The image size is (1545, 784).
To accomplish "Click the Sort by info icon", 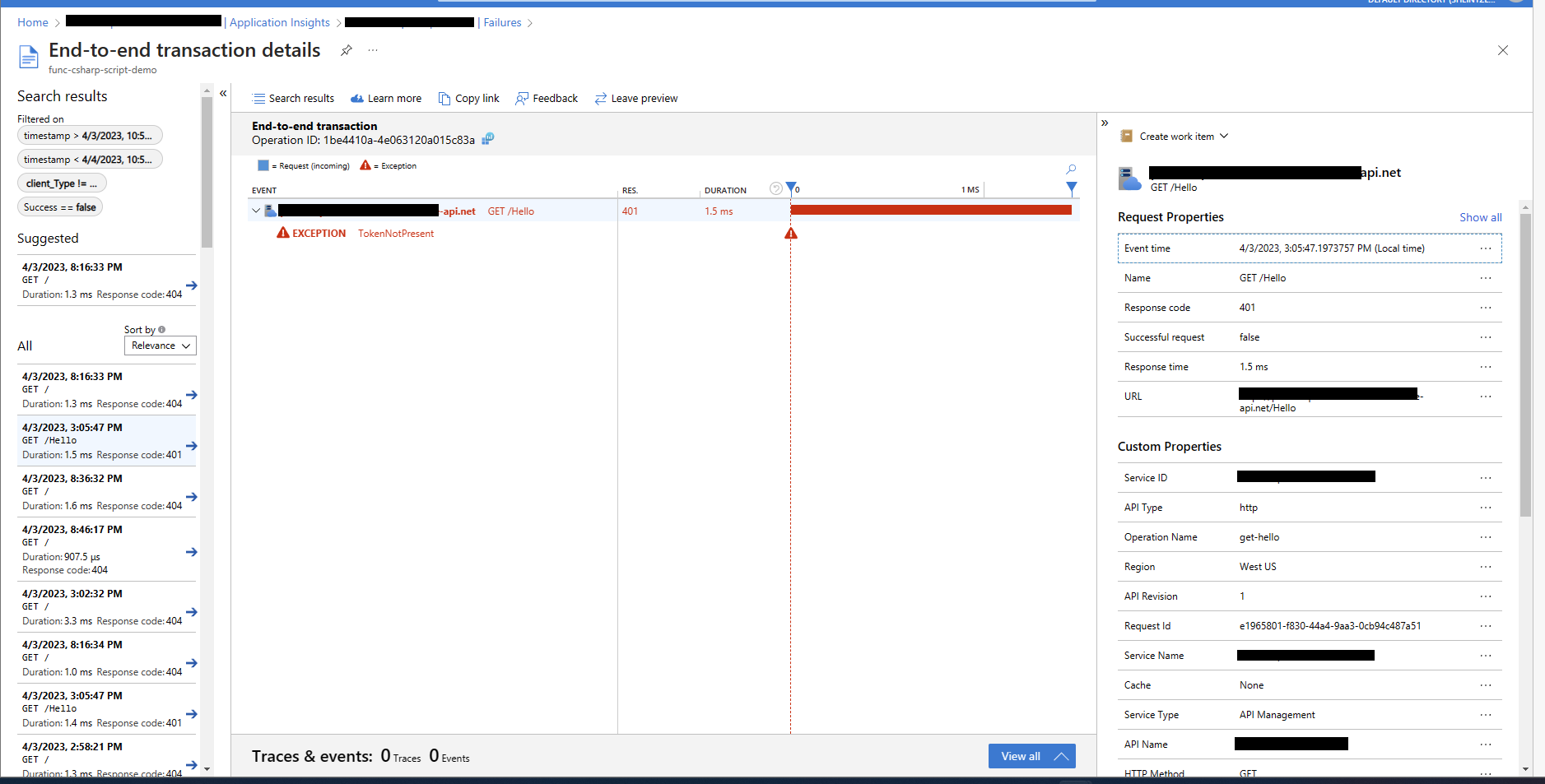I will [162, 330].
